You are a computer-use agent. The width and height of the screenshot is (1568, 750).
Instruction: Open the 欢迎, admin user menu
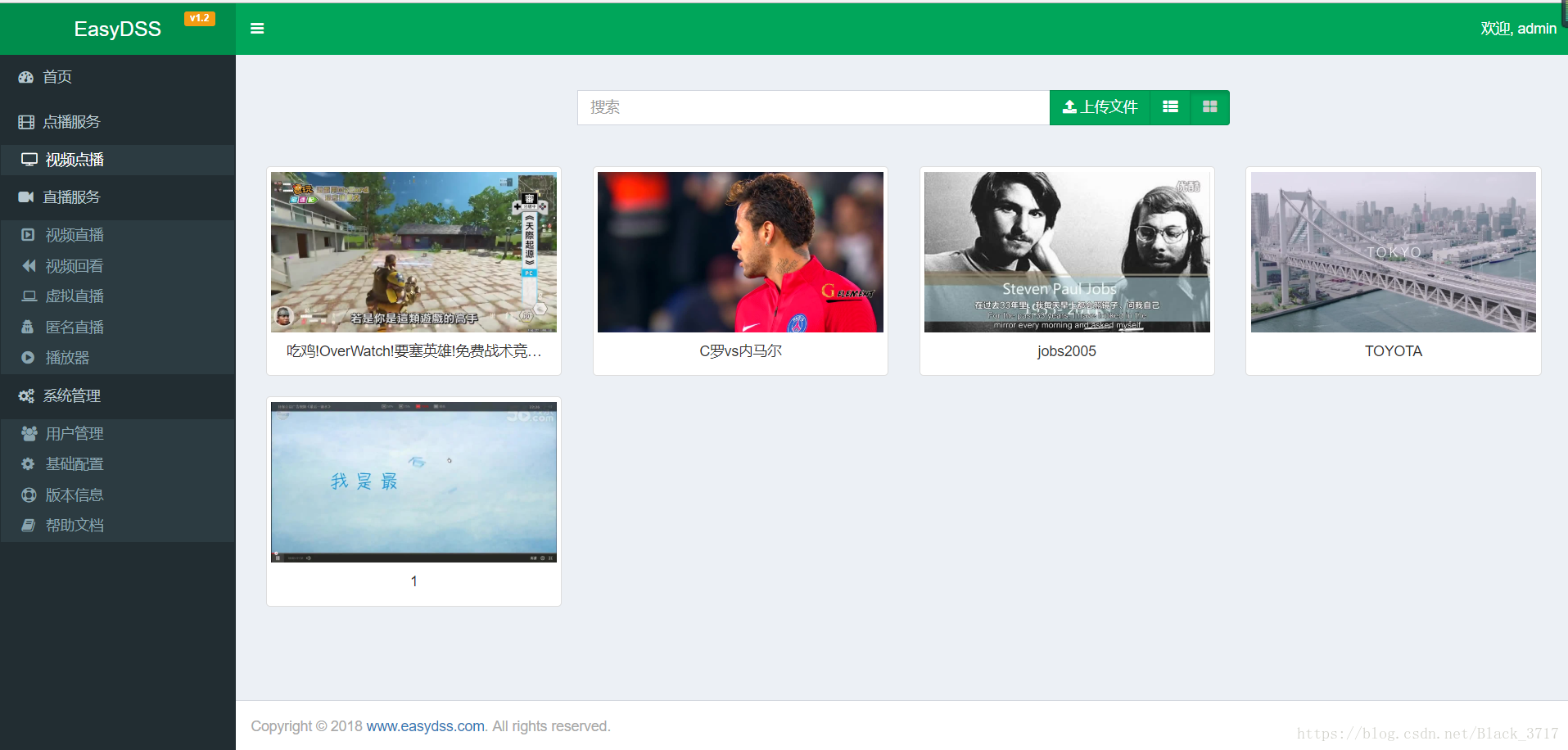[1518, 29]
